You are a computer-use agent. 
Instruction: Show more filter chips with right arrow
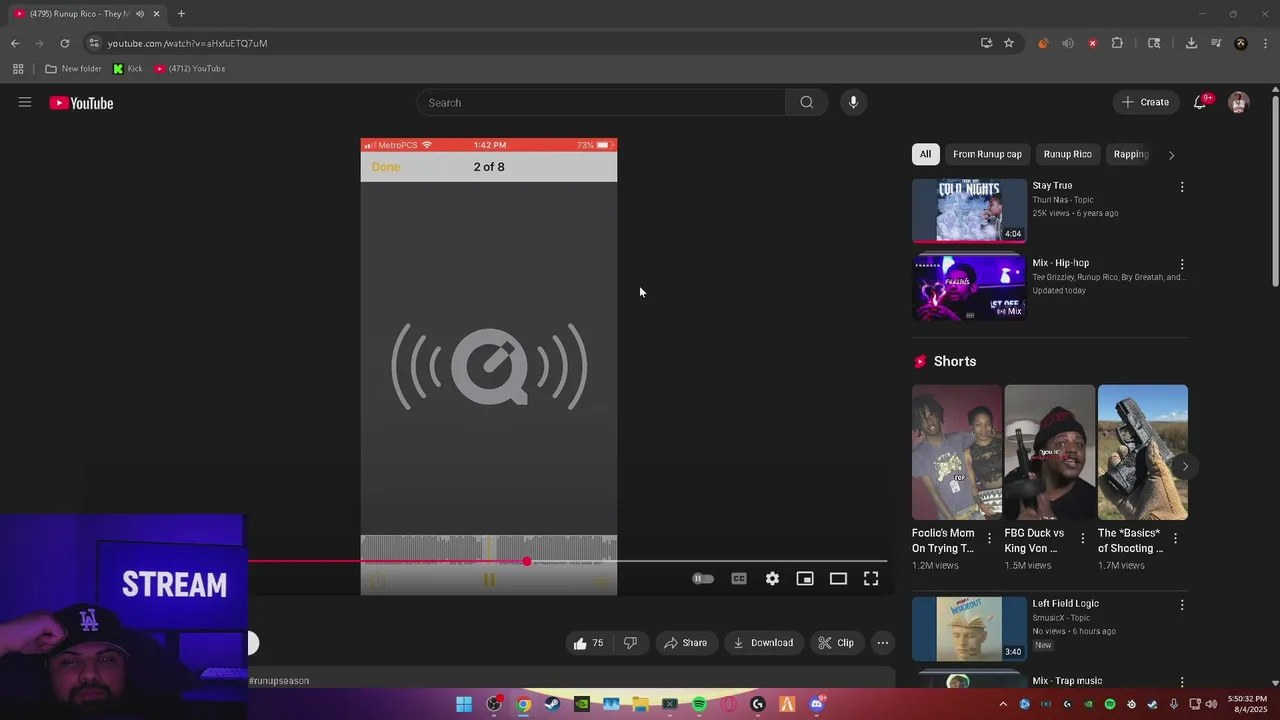pos(1171,155)
